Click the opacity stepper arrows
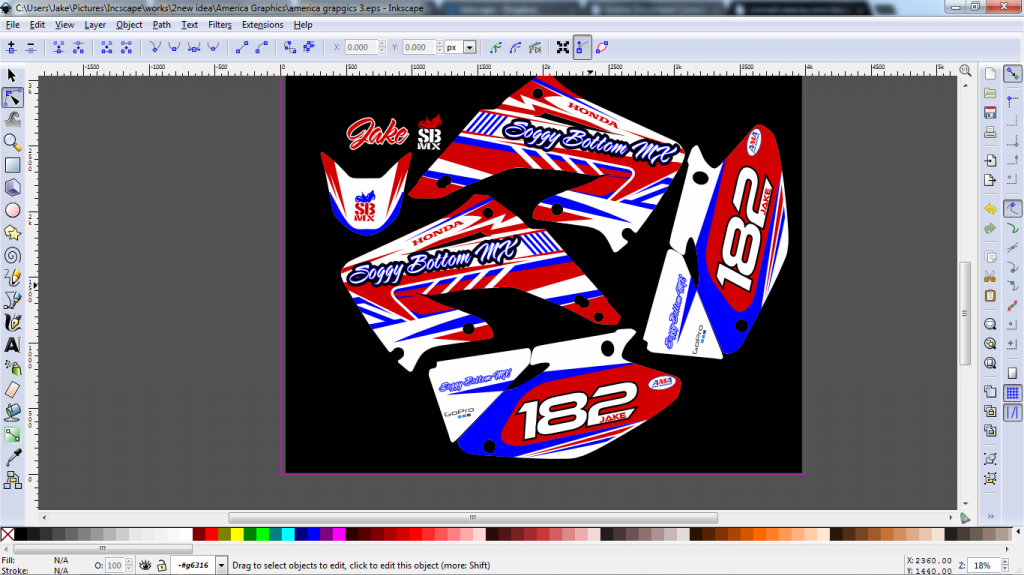 point(129,565)
